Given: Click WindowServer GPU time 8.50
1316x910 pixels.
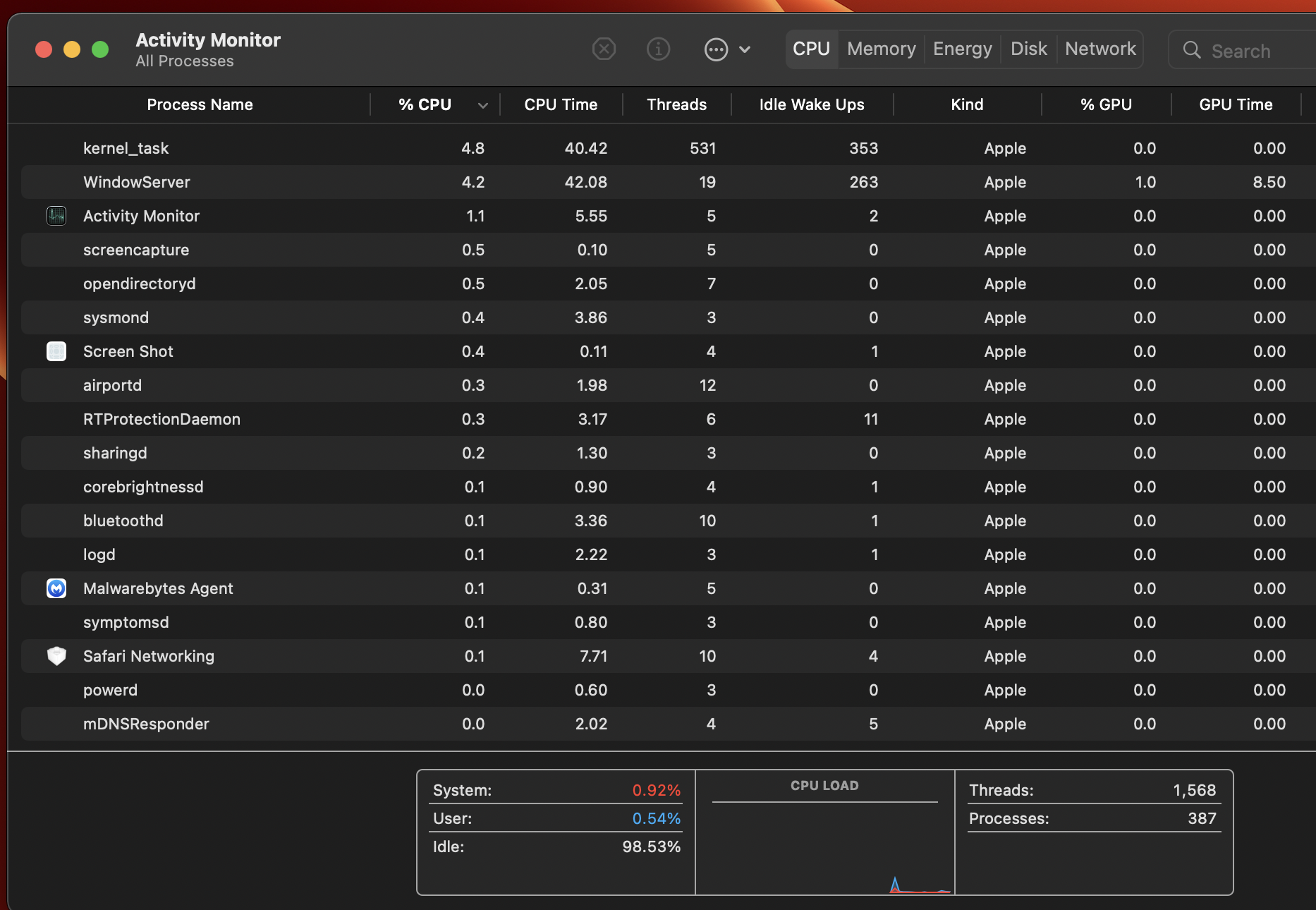Looking at the screenshot, I should [x=1269, y=182].
